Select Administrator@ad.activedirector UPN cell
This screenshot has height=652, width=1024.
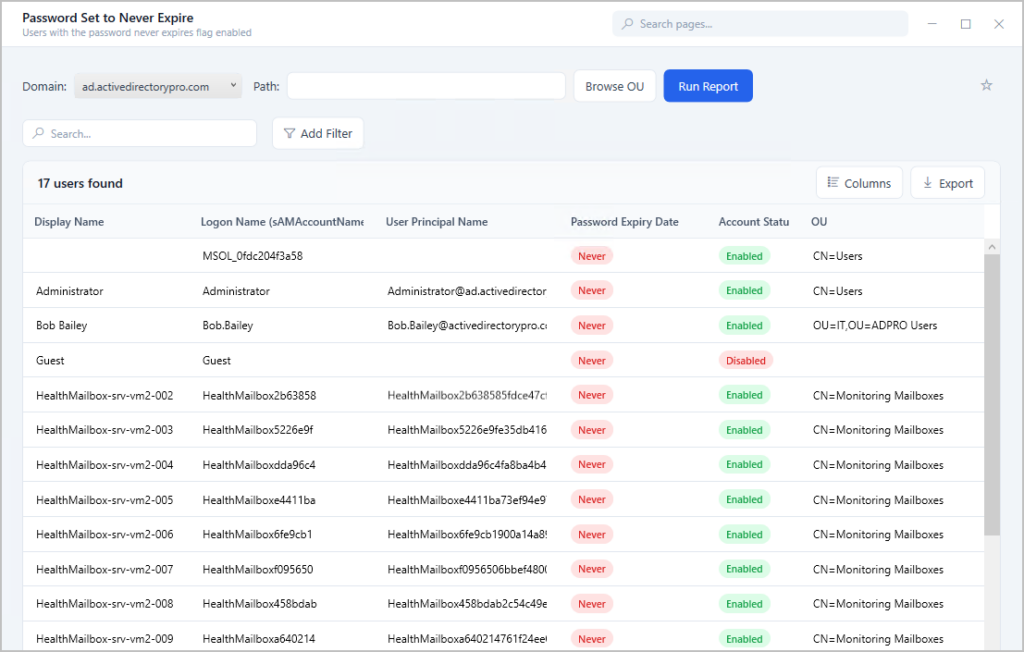pos(466,291)
